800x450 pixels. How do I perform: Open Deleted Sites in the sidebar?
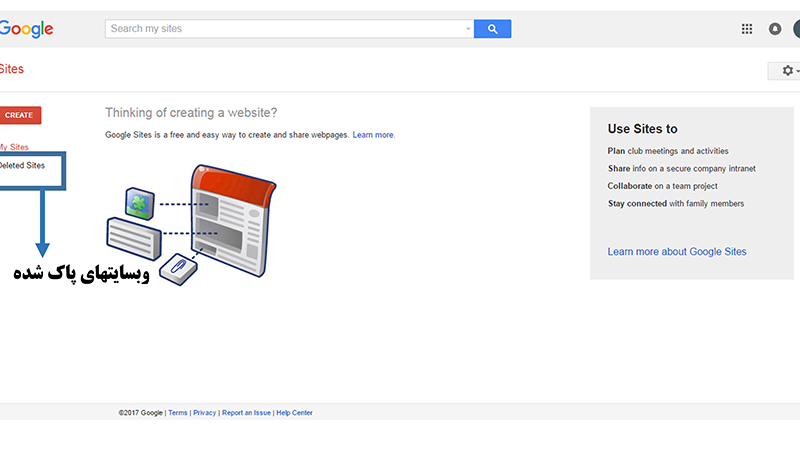[x=22, y=165]
